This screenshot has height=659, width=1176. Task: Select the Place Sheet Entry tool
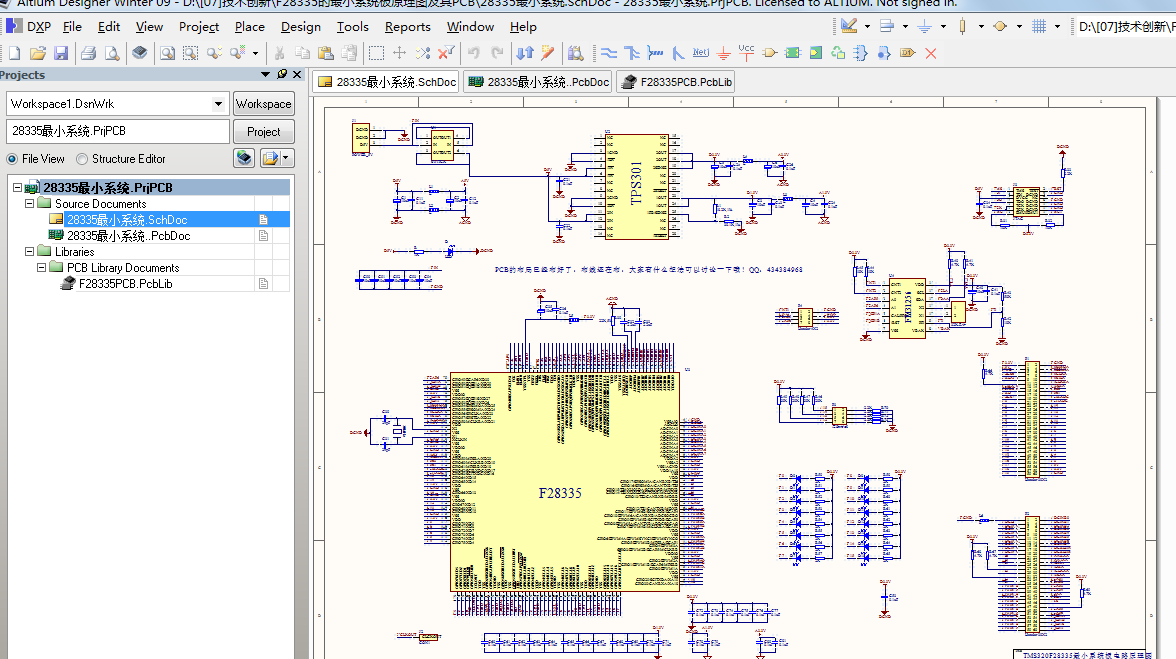[x=816, y=53]
